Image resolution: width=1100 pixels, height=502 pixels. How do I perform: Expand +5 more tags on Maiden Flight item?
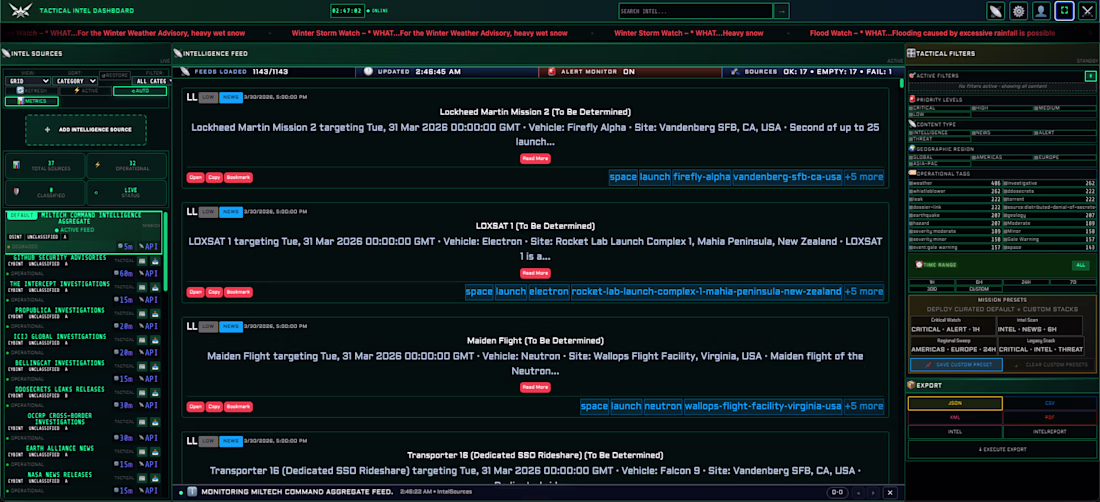point(864,405)
